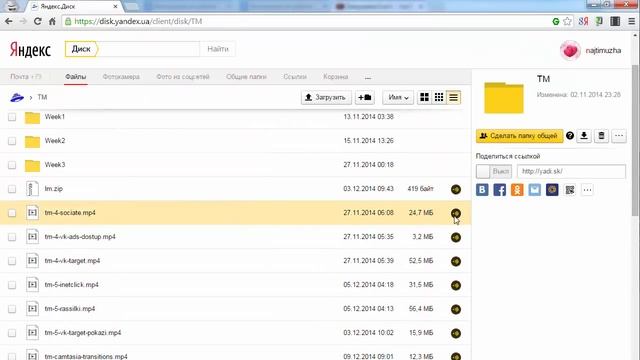Select the tm-5-vk-target-pokazi.mp4 file name

pos(83,333)
